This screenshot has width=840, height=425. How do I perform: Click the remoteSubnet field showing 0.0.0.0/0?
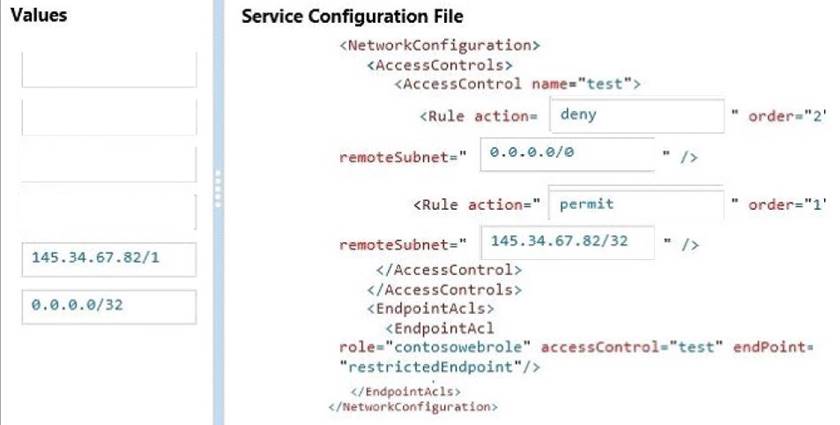pyautogui.click(x=566, y=155)
